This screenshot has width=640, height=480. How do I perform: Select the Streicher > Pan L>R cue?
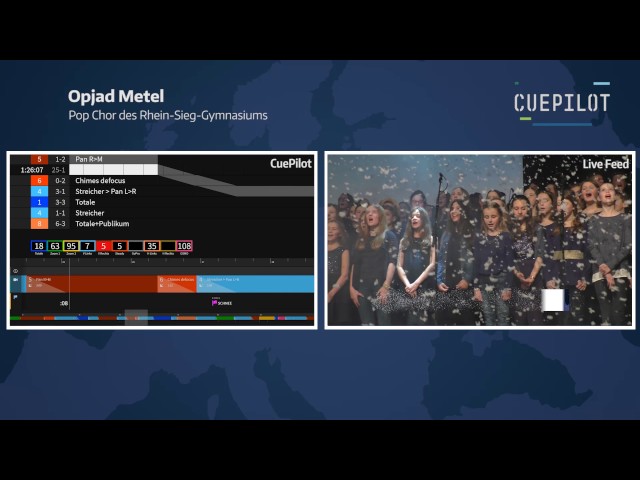162,191
